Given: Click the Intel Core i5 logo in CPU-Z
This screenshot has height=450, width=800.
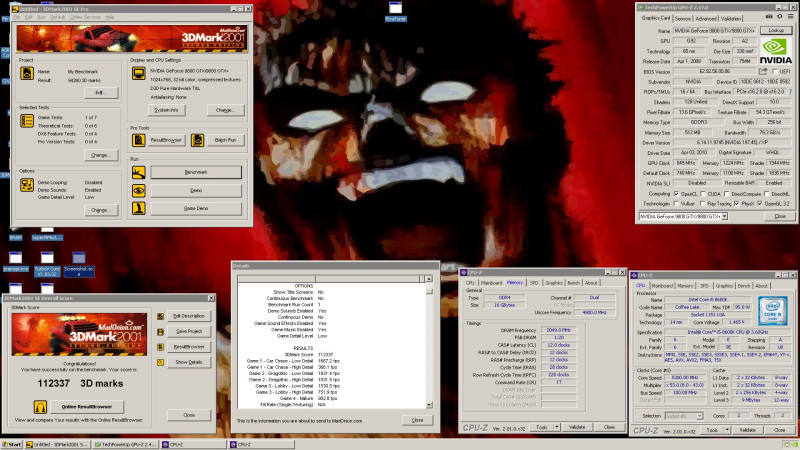Looking at the screenshot, I should (x=772, y=311).
